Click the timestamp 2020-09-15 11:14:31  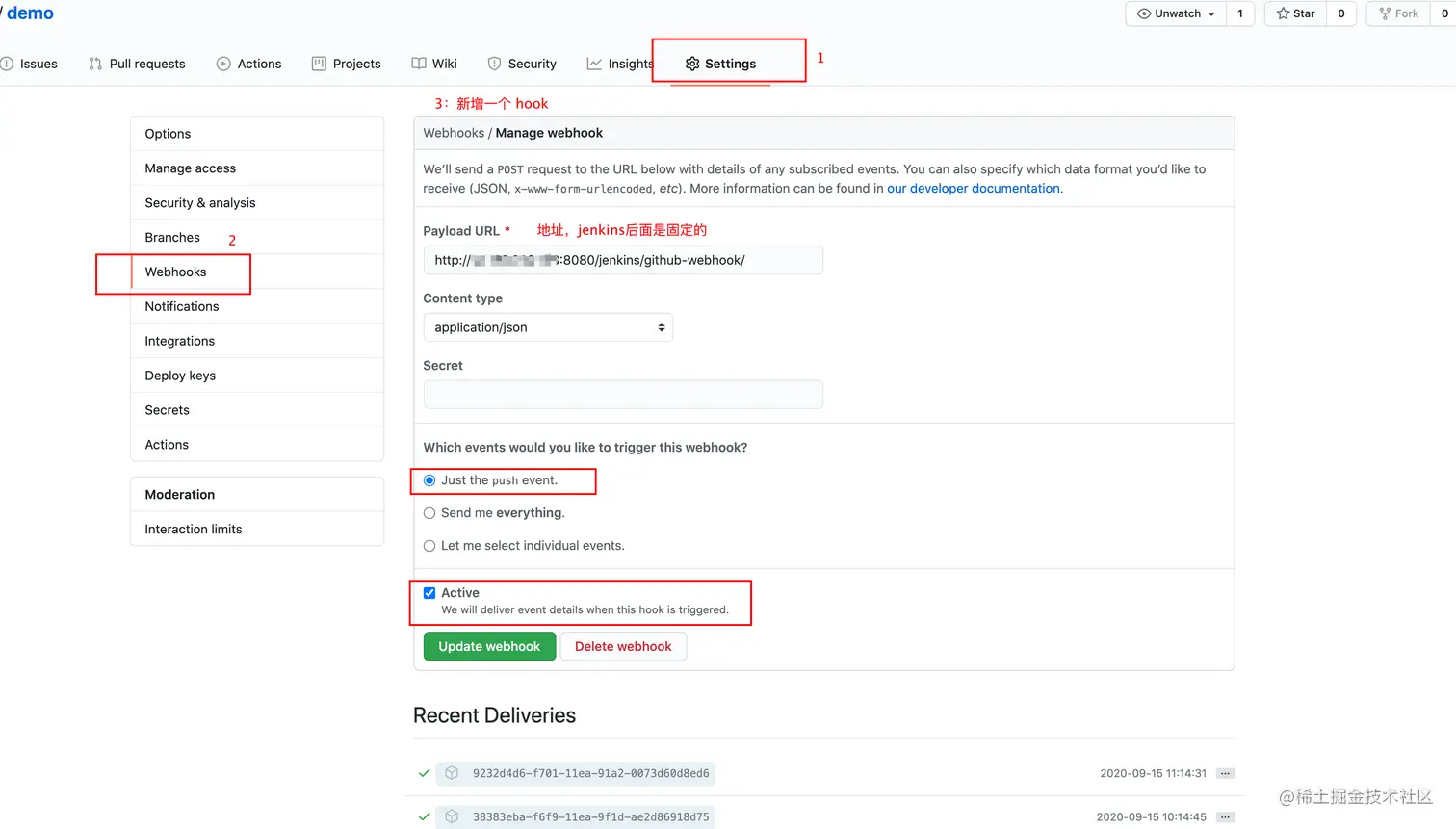(x=1153, y=773)
